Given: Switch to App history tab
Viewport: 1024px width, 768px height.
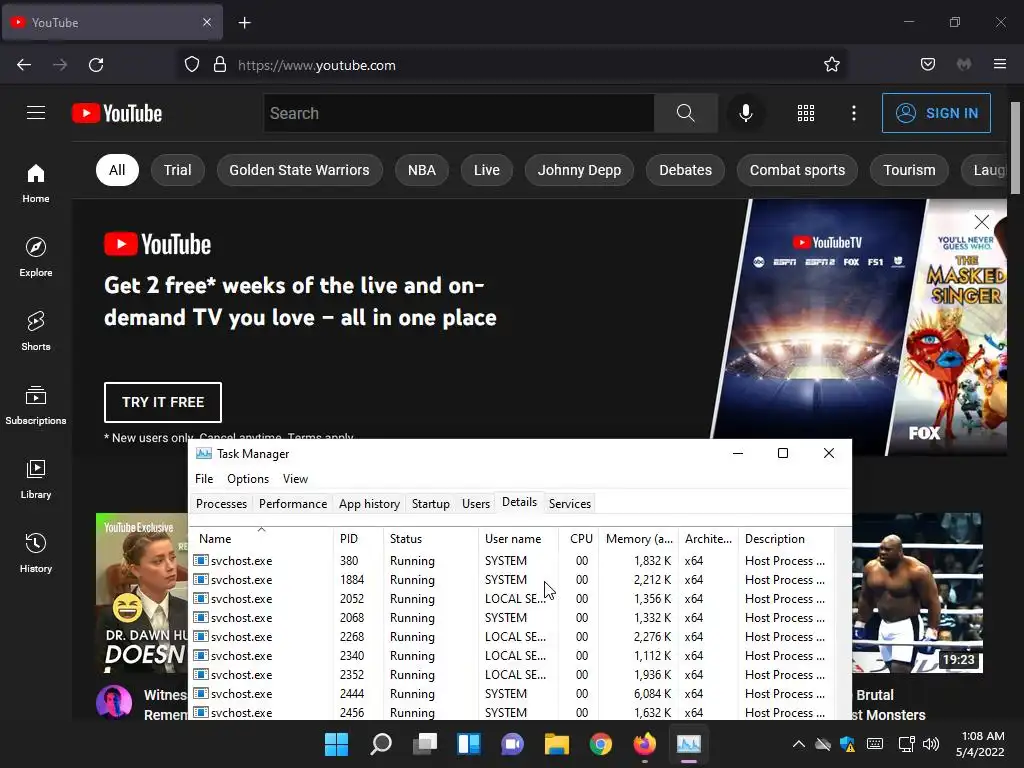Looking at the screenshot, I should click(369, 504).
